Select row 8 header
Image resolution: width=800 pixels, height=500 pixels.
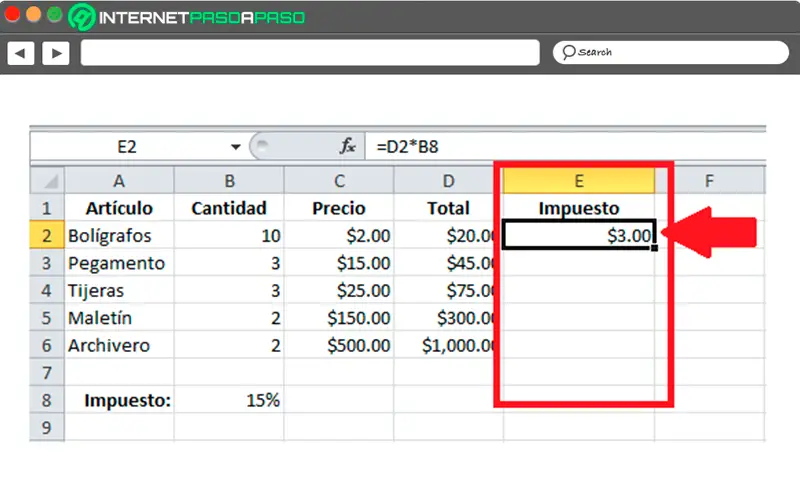coord(47,401)
